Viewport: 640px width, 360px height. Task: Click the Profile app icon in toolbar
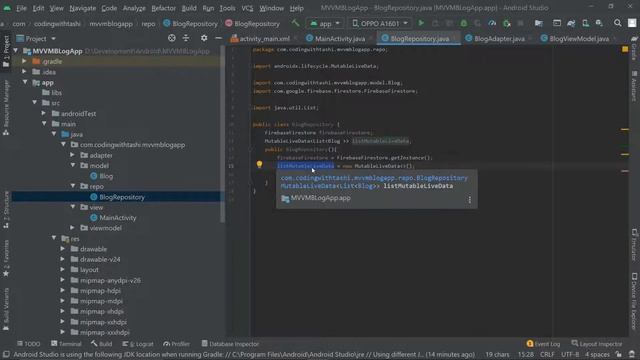point(492,23)
